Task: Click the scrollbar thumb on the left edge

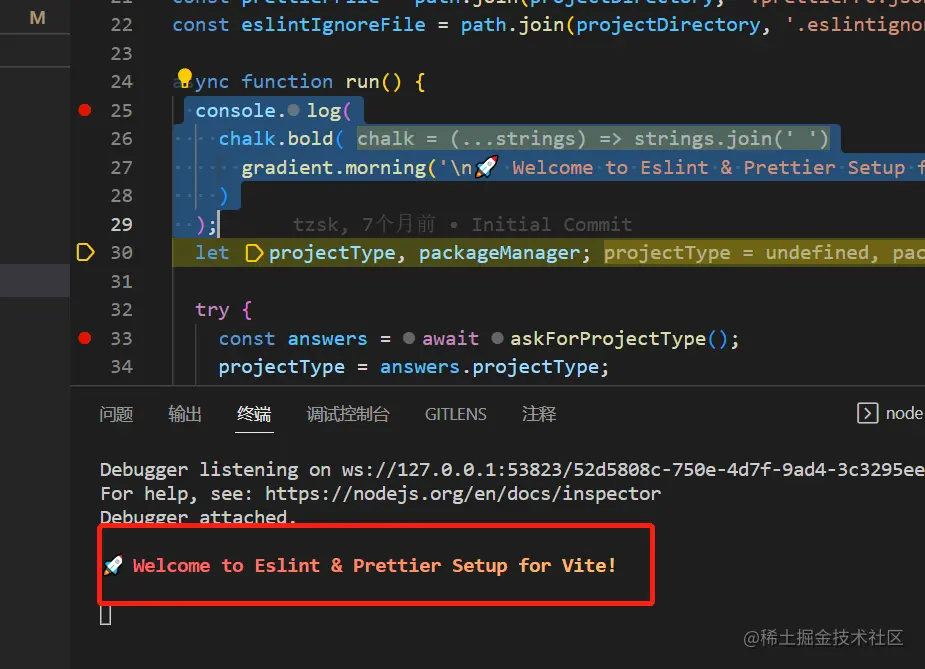Action: coord(35,280)
